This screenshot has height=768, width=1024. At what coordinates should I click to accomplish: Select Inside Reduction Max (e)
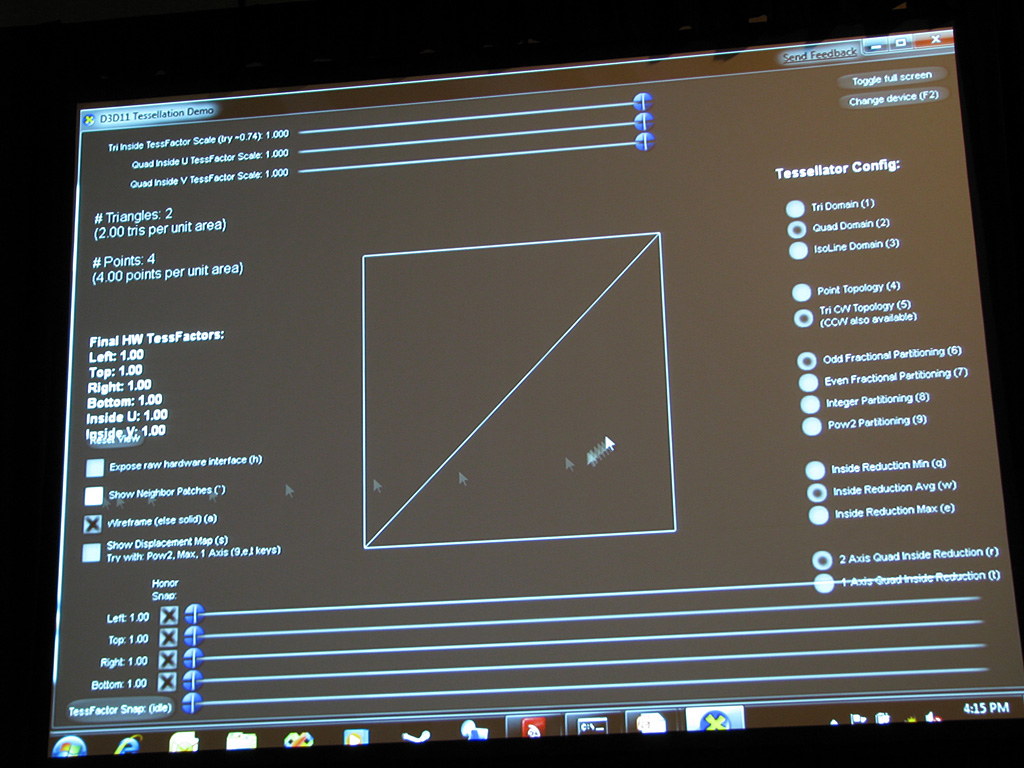pos(818,515)
